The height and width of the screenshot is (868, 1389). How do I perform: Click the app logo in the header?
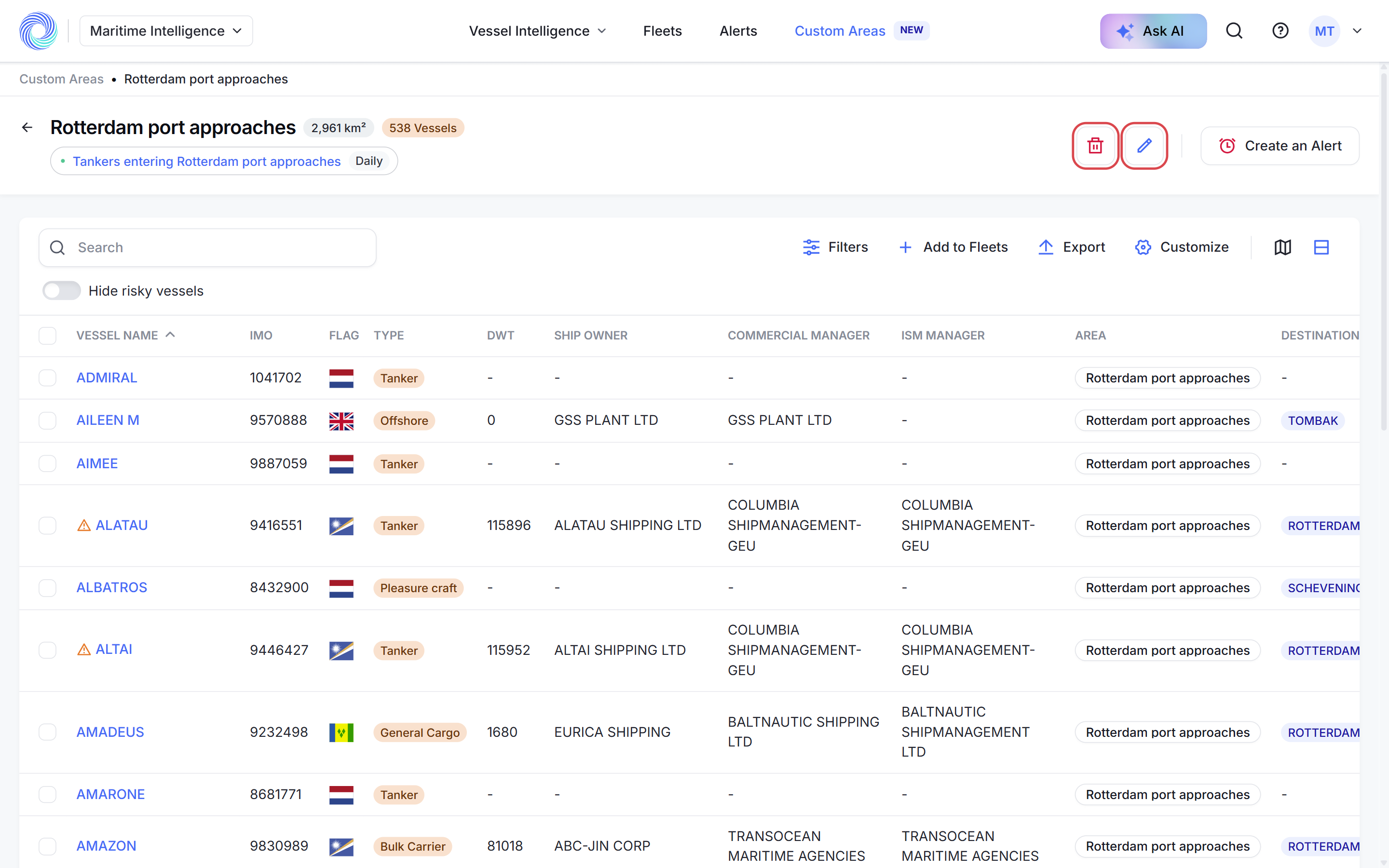(x=39, y=31)
